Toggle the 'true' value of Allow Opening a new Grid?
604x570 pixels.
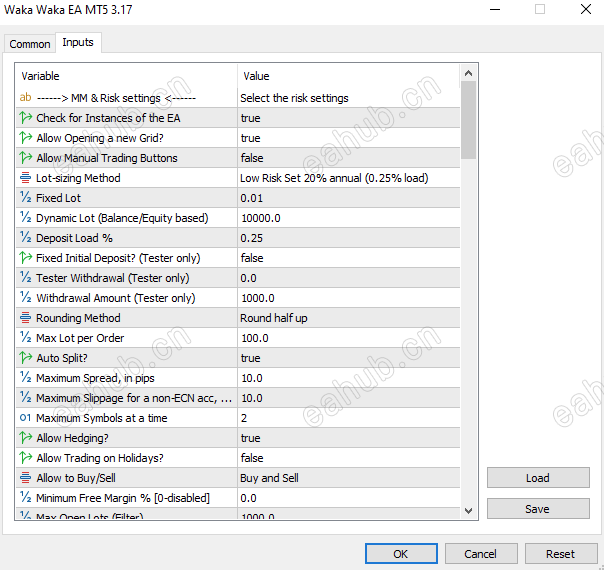click(349, 138)
